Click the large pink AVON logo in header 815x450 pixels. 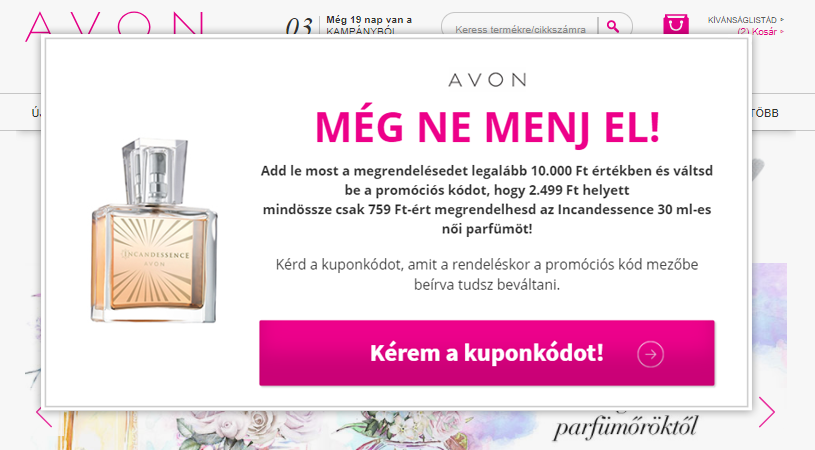tap(114, 25)
